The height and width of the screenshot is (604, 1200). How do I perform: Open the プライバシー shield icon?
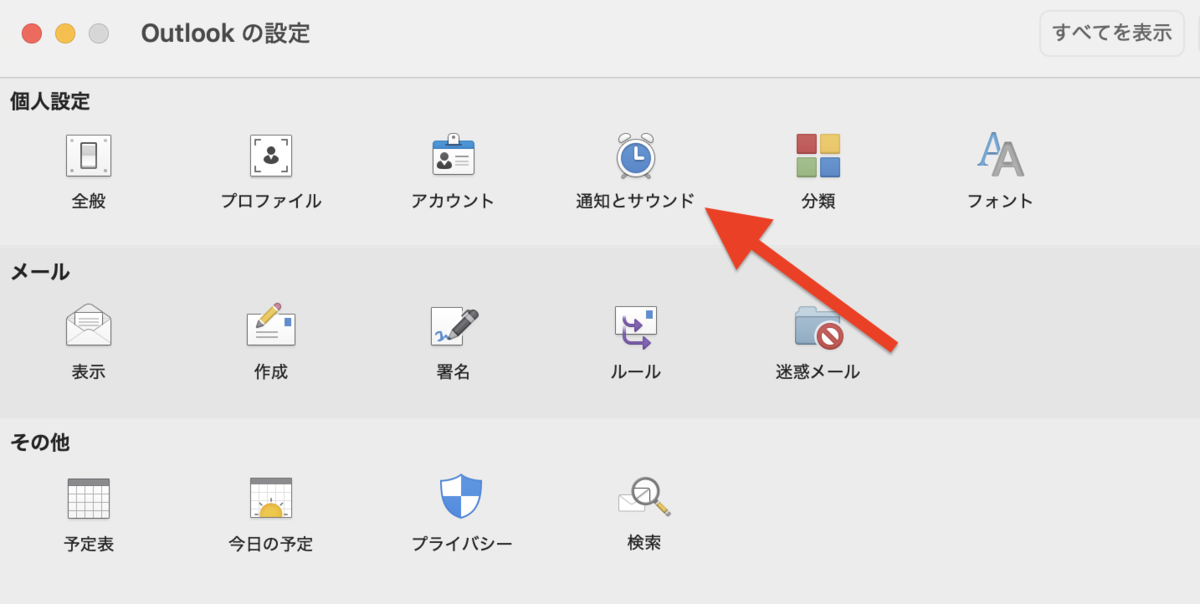click(461, 496)
